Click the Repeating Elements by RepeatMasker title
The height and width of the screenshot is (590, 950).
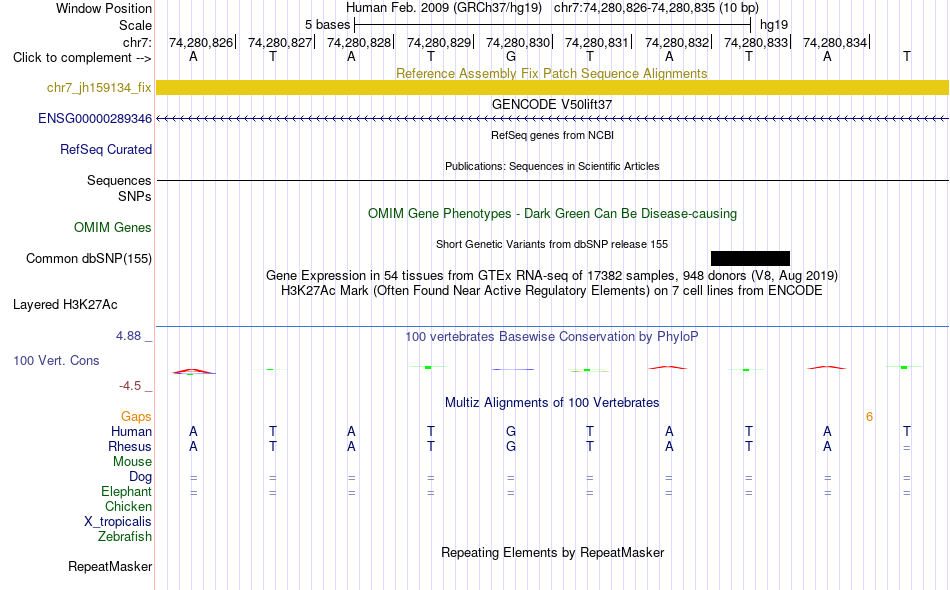(x=552, y=552)
